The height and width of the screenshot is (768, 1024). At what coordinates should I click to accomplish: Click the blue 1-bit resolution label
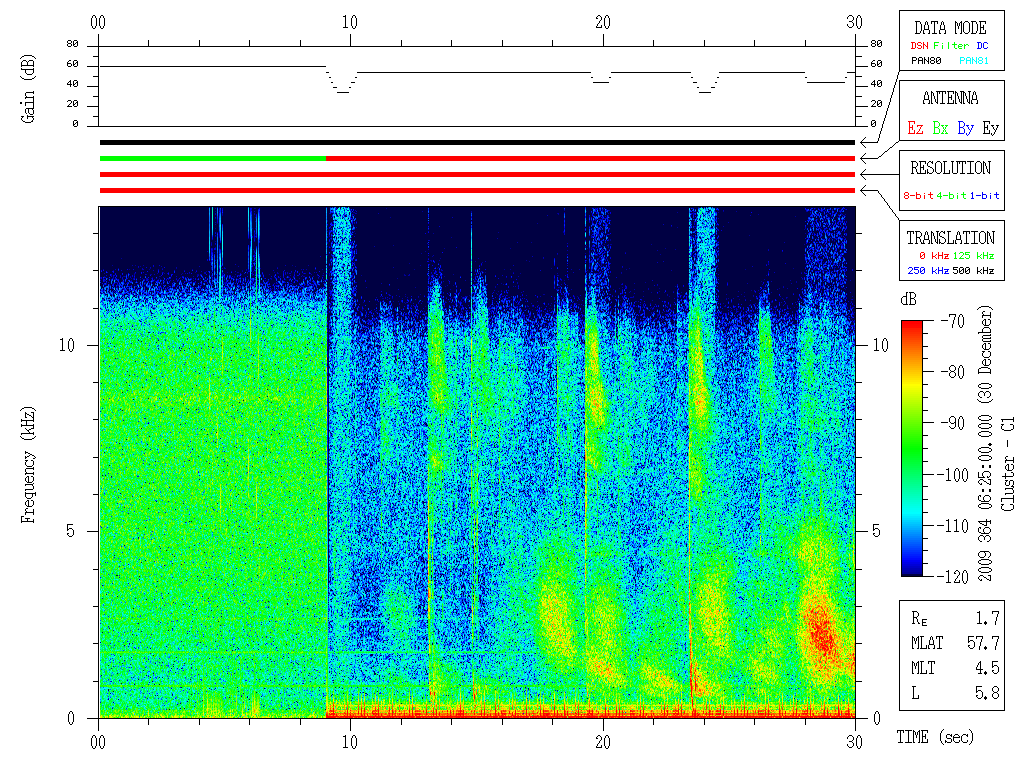(x=984, y=195)
